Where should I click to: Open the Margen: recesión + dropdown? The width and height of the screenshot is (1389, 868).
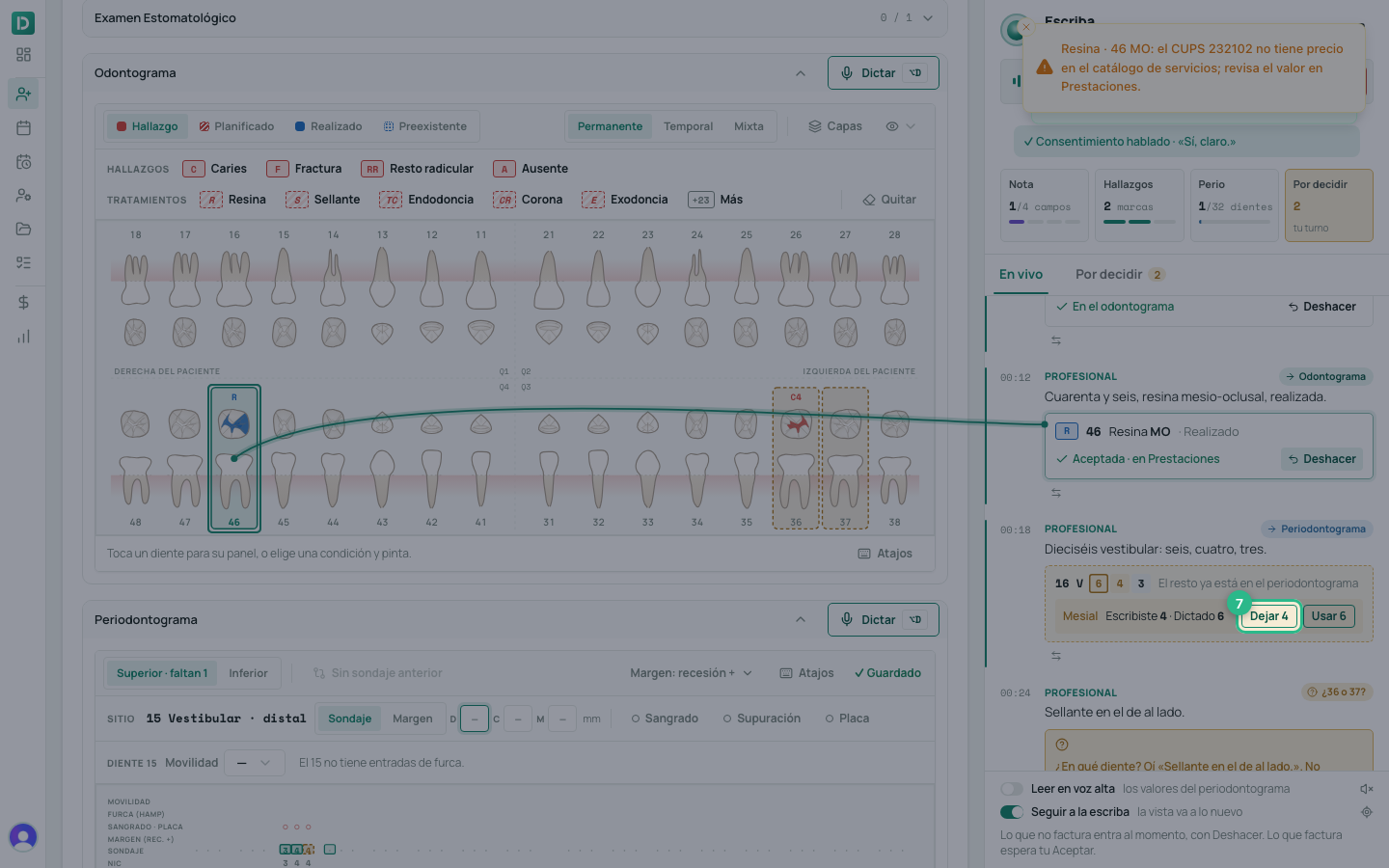coord(691,673)
